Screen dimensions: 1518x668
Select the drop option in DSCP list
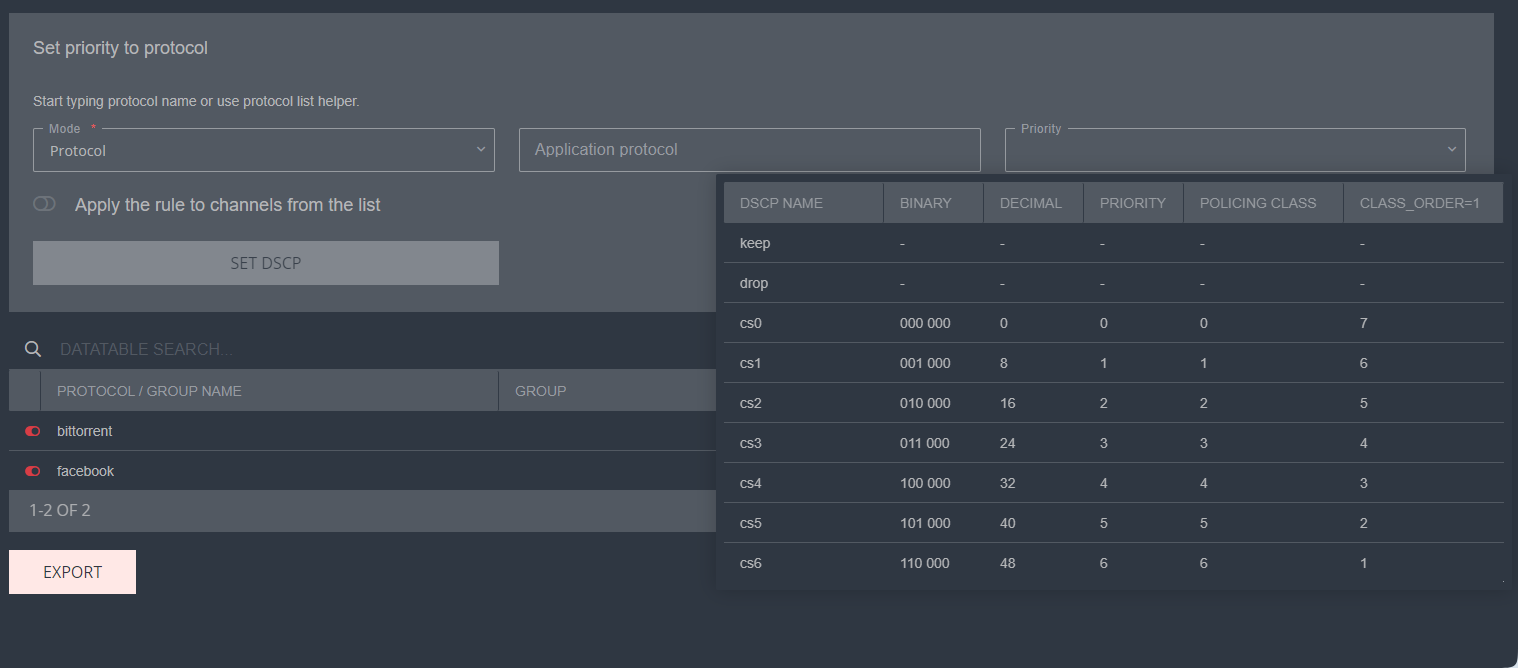754,283
